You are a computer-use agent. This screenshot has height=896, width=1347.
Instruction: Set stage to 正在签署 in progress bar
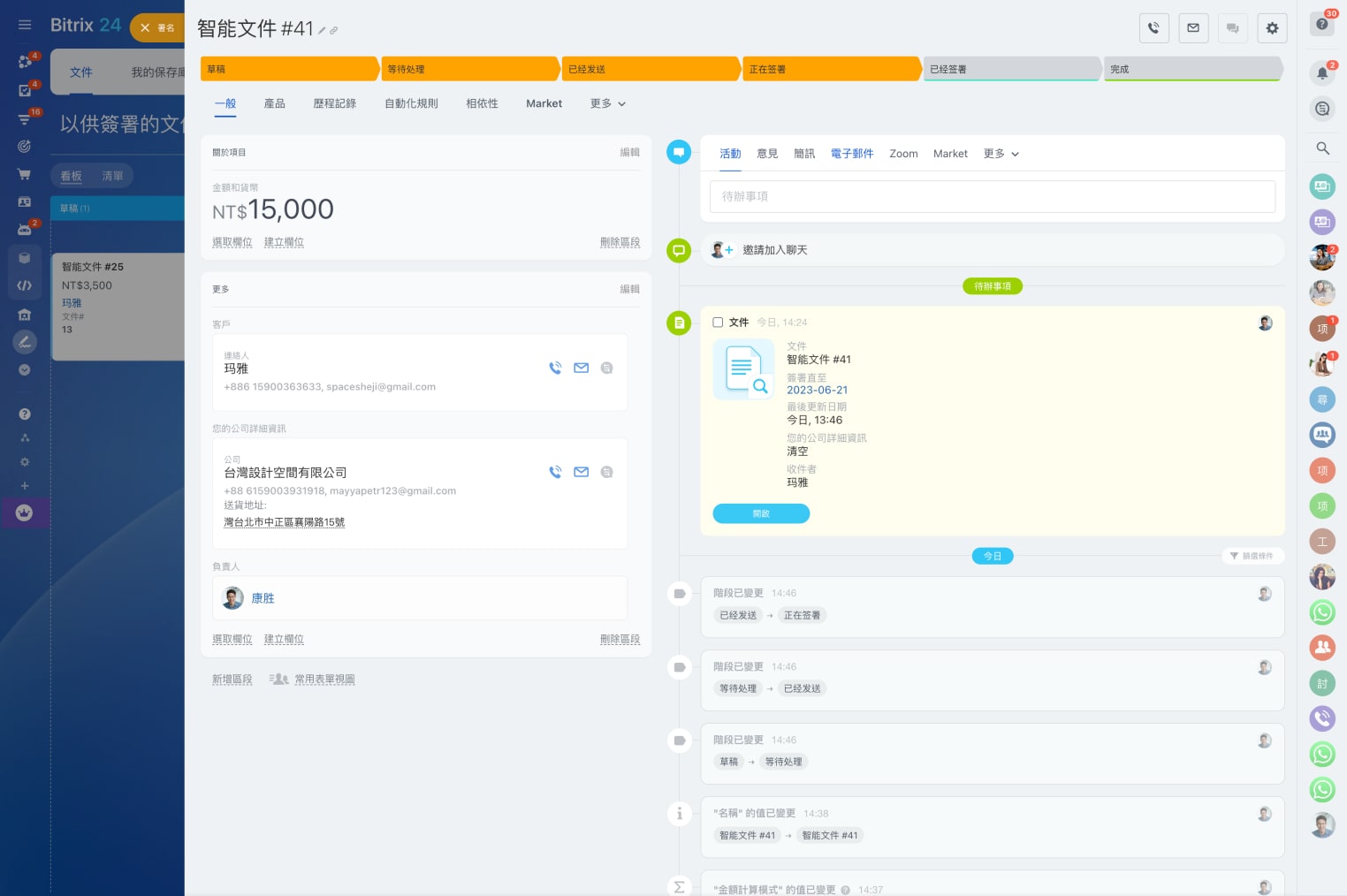[831, 69]
